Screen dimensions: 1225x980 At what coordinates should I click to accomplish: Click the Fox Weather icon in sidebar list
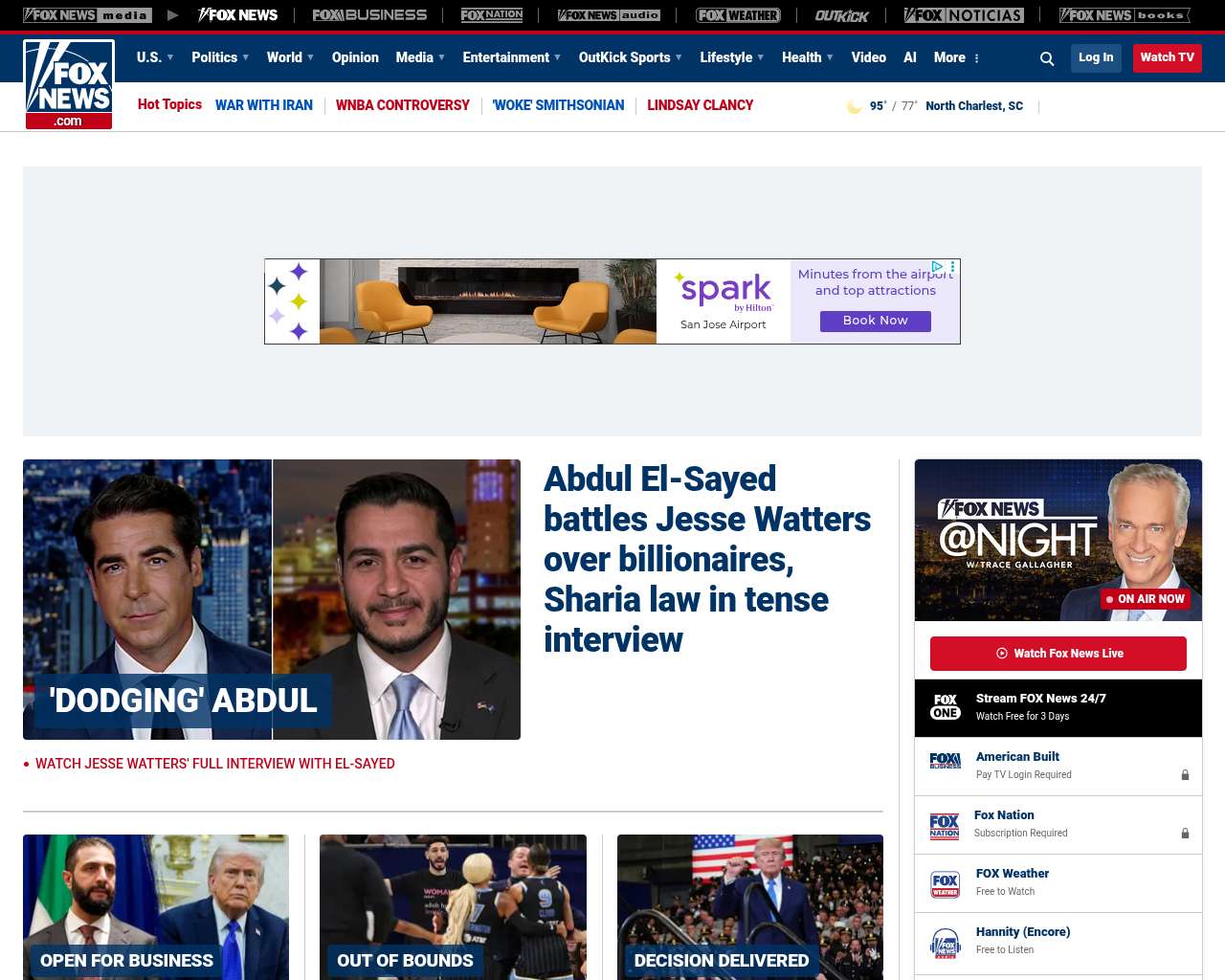coord(946,884)
